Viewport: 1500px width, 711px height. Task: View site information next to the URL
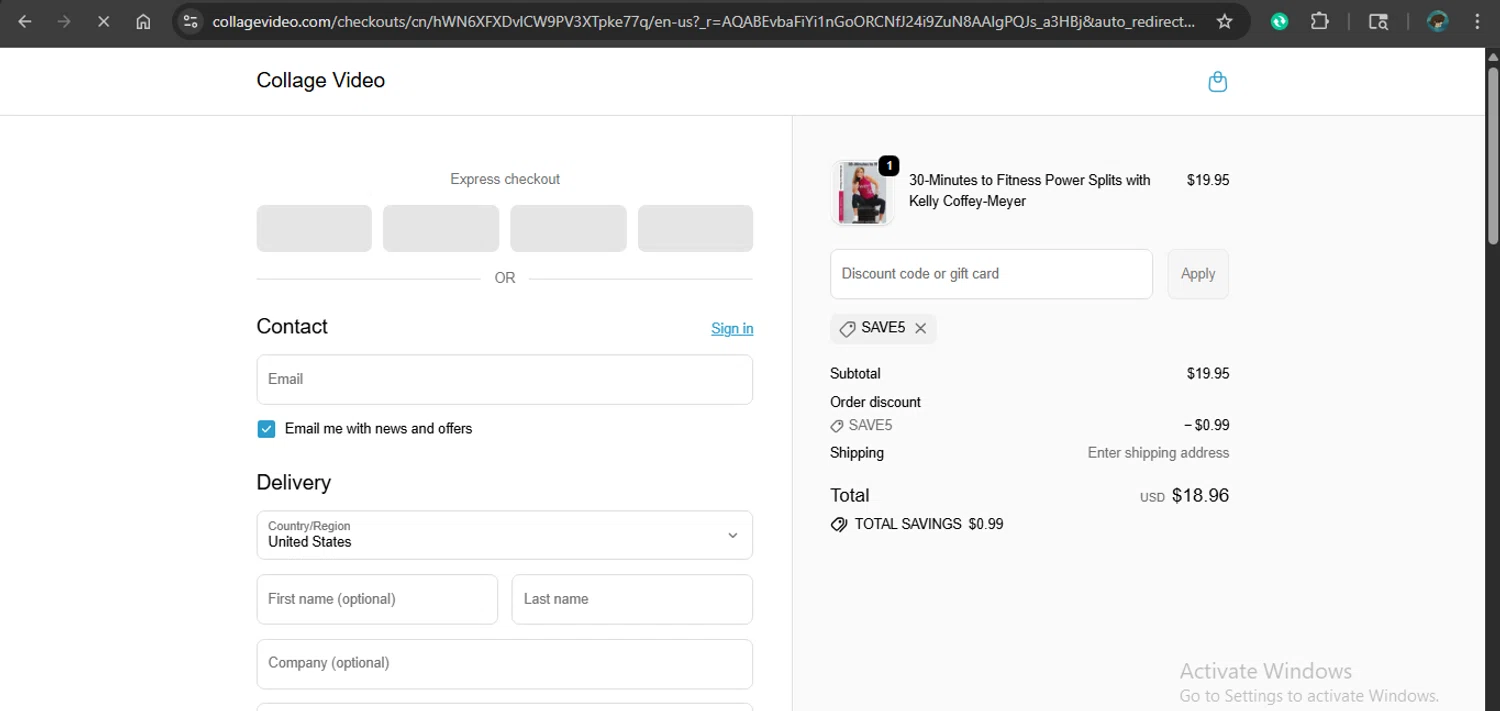pos(191,21)
